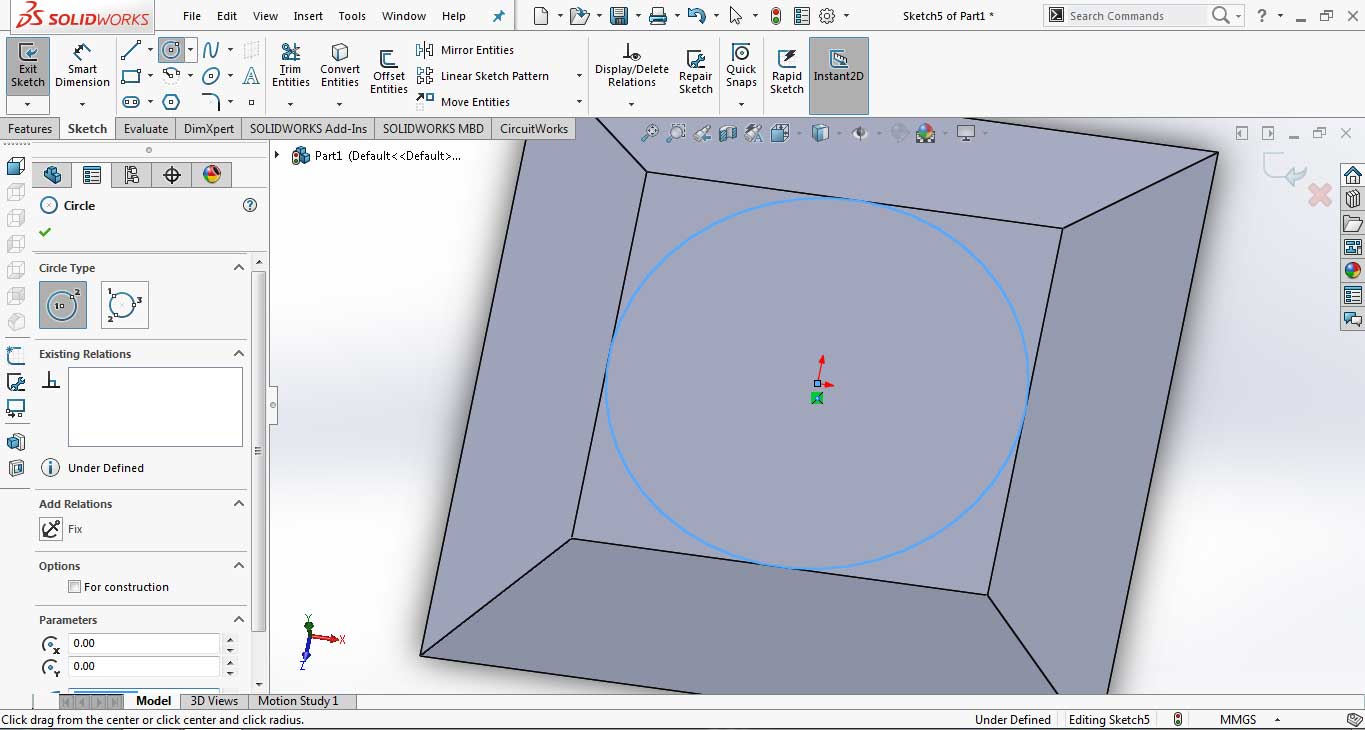
Task: Collapse the Existing Relations section
Action: [239, 354]
